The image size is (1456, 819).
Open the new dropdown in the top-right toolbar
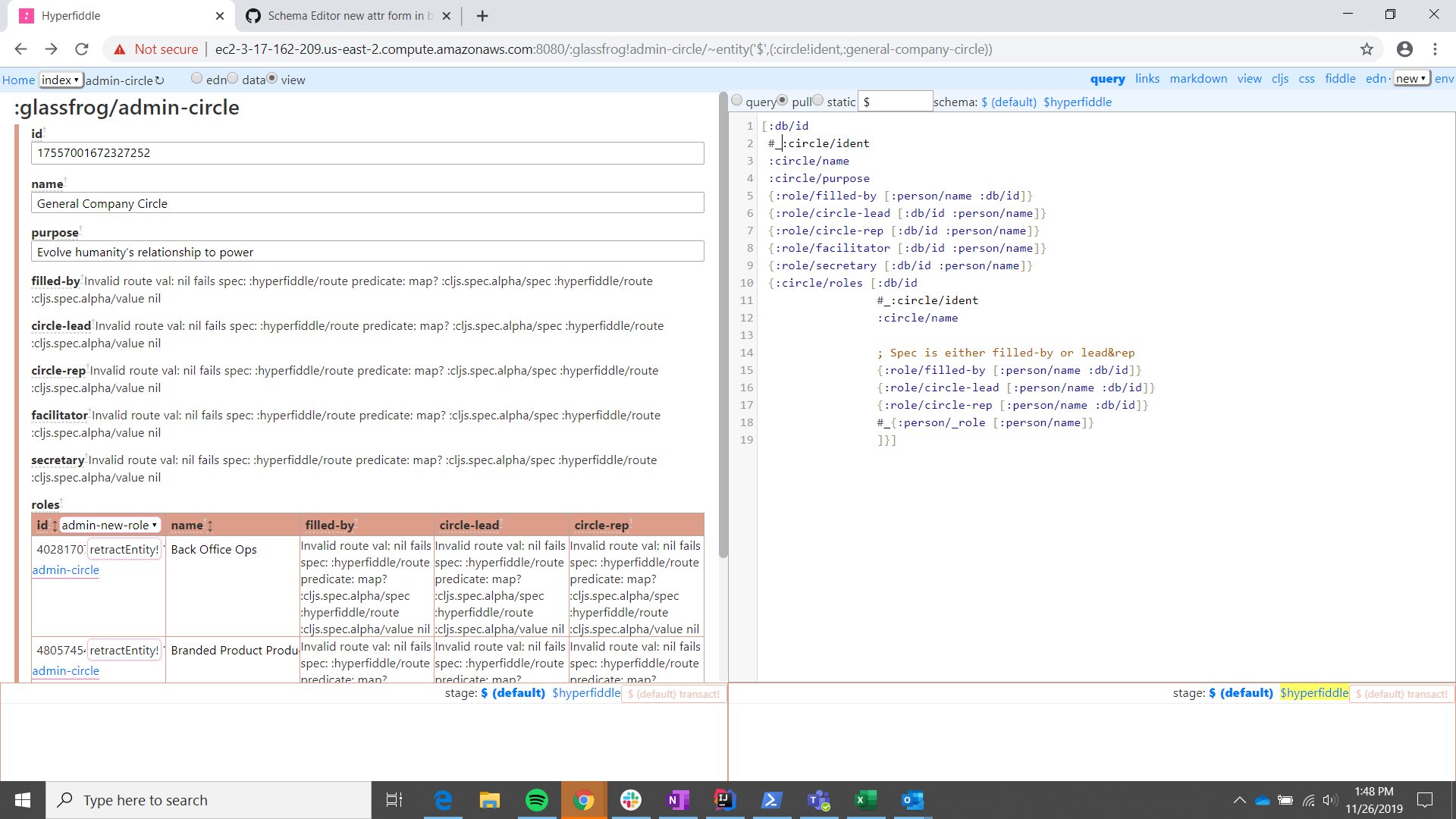coord(1410,78)
